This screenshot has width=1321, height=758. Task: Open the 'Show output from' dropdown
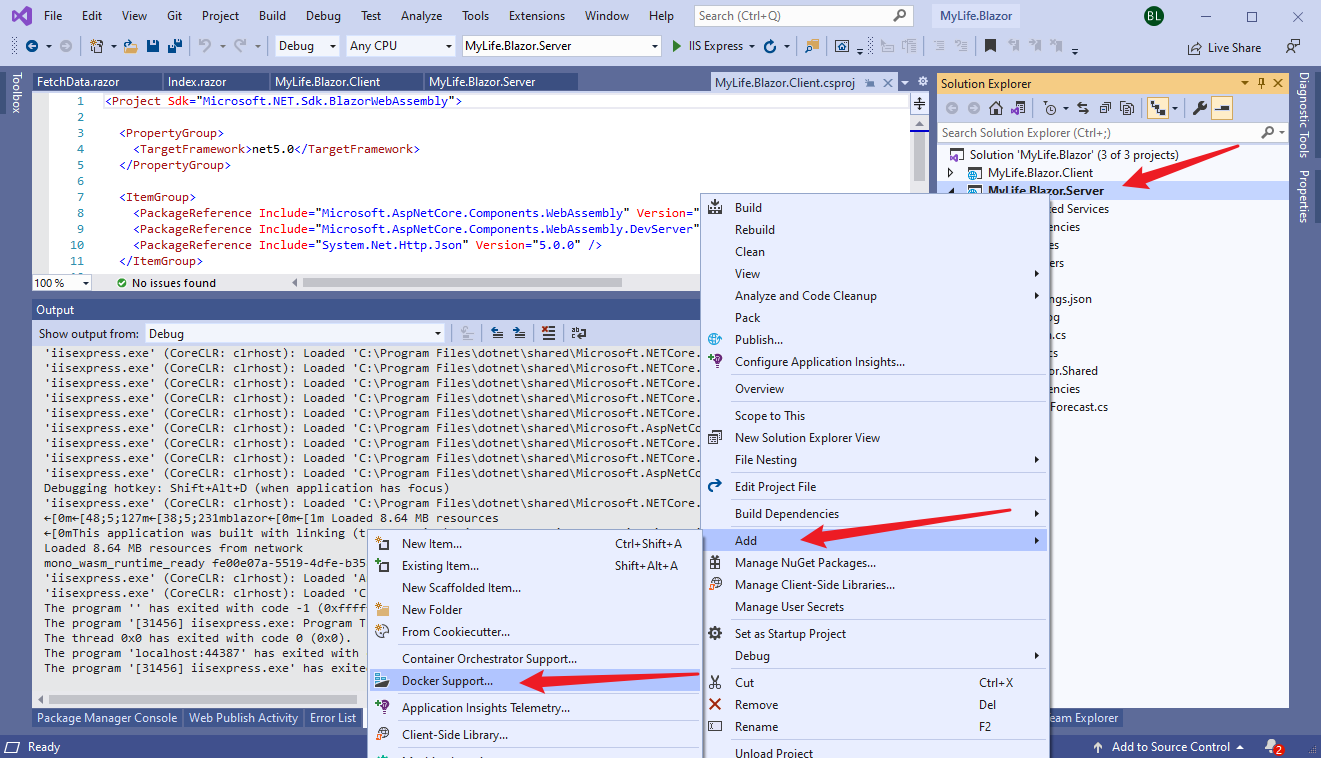[x=295, y=334]
